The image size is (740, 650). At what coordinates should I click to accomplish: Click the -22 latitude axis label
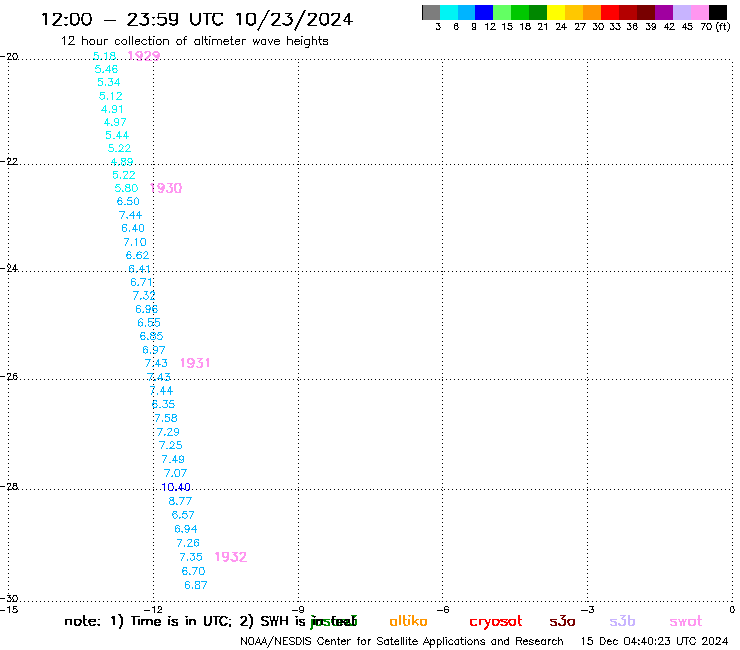(x=9, y=161)
